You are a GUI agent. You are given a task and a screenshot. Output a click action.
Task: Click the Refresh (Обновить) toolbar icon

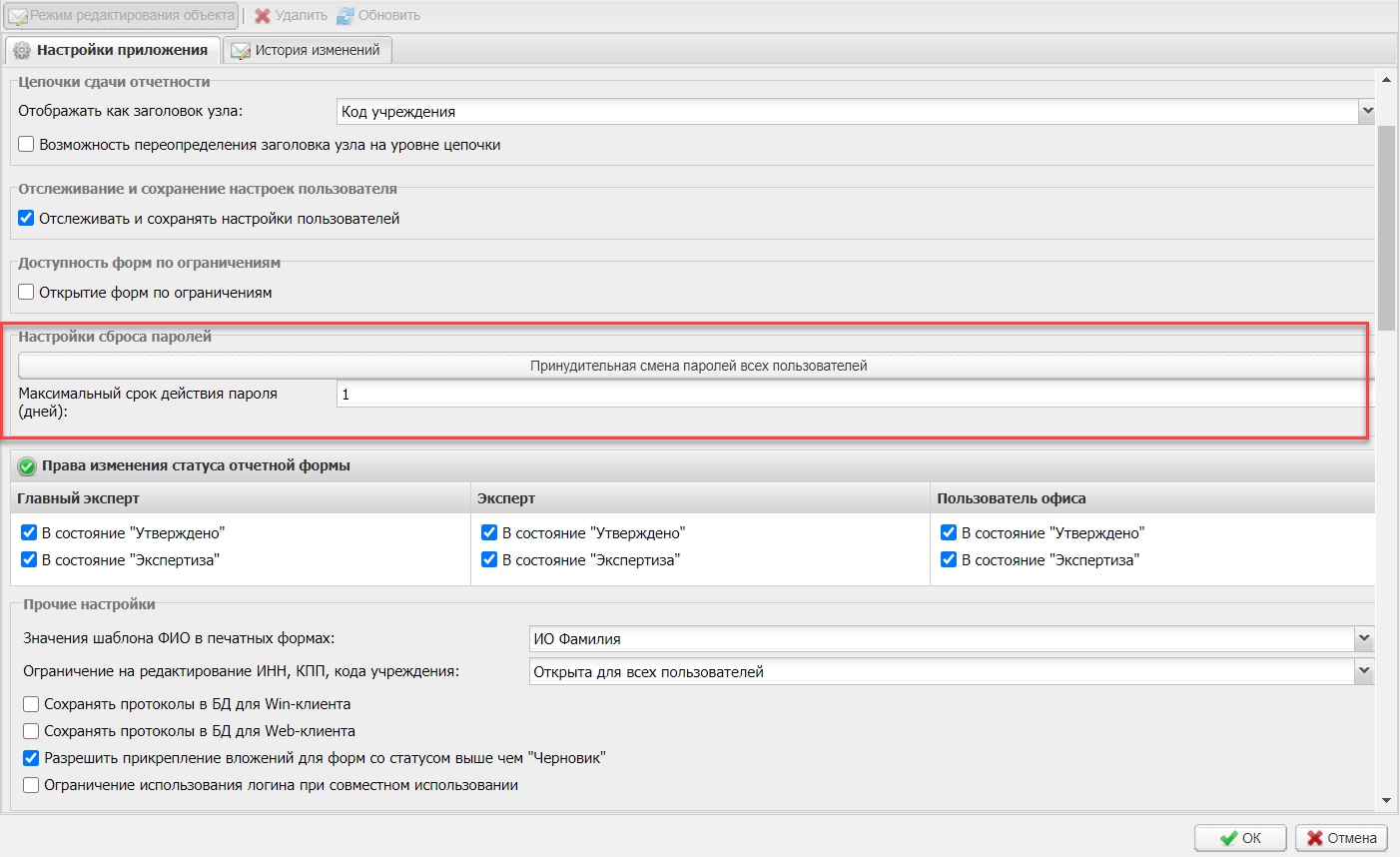[x=346, y=16]
